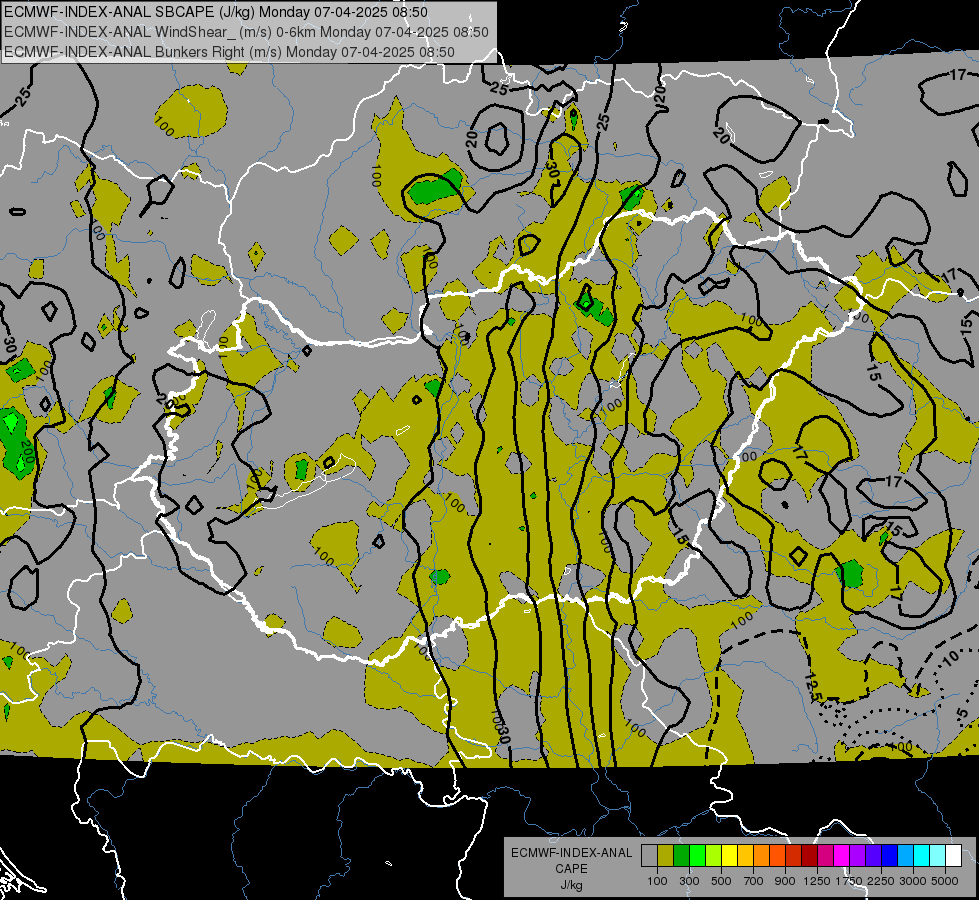Click the legend tick label 3000
The width and height of the screenshot is (979, 900).
(913, 881)
